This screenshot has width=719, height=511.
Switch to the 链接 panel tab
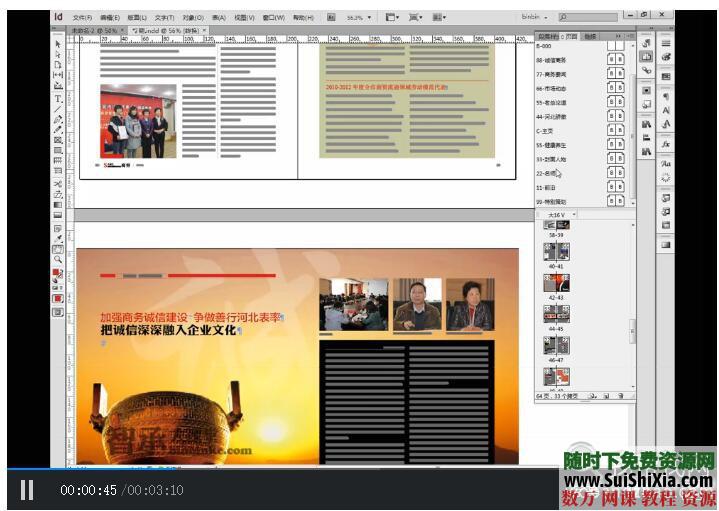tap(591, 36)
